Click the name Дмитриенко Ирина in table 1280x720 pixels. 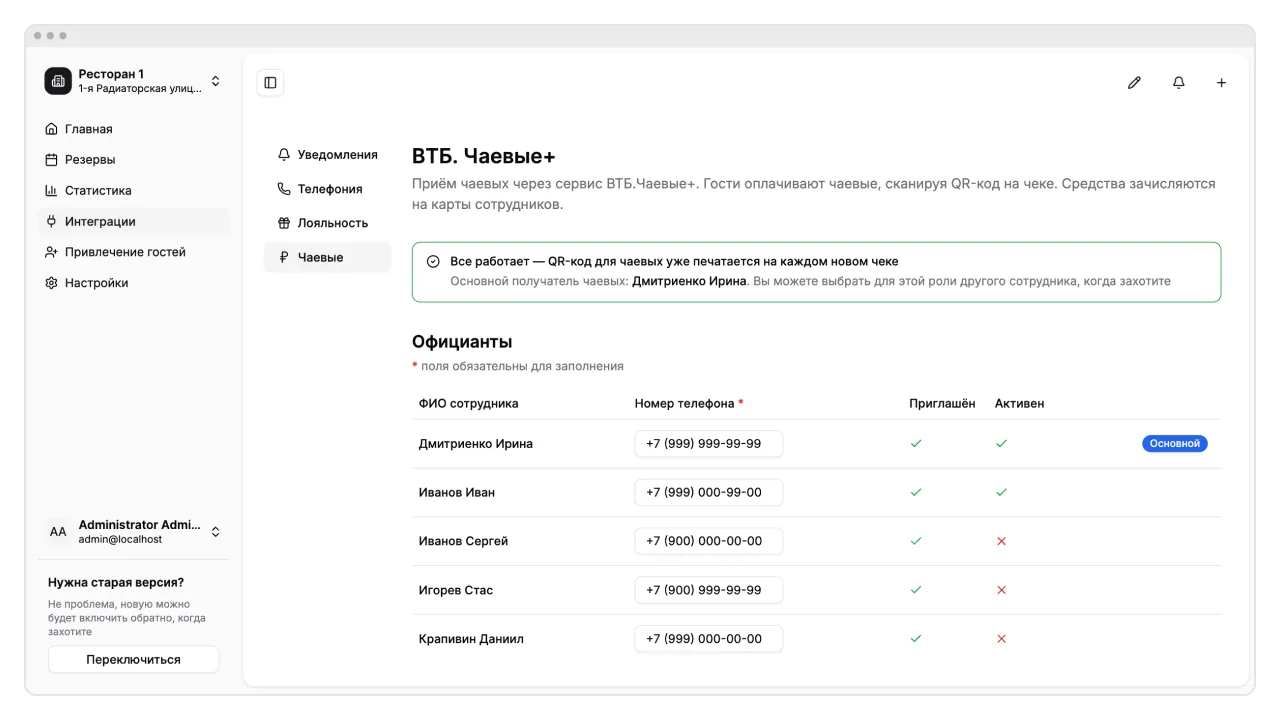475,444
